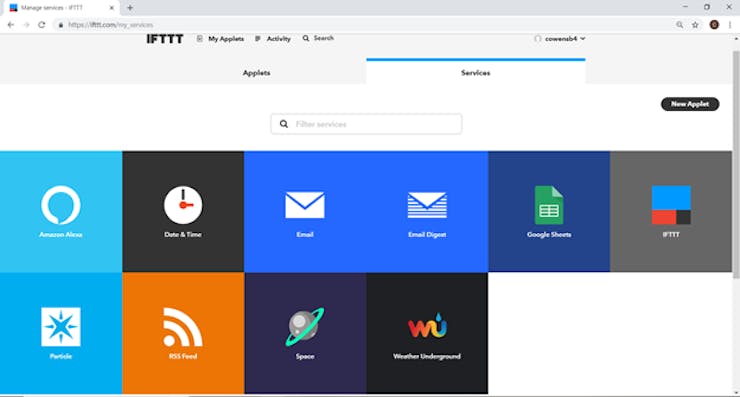The height and width of the screenshot is (397, 740).
Task: Open the RSS Feed service
Action: [x=183, y=333]
